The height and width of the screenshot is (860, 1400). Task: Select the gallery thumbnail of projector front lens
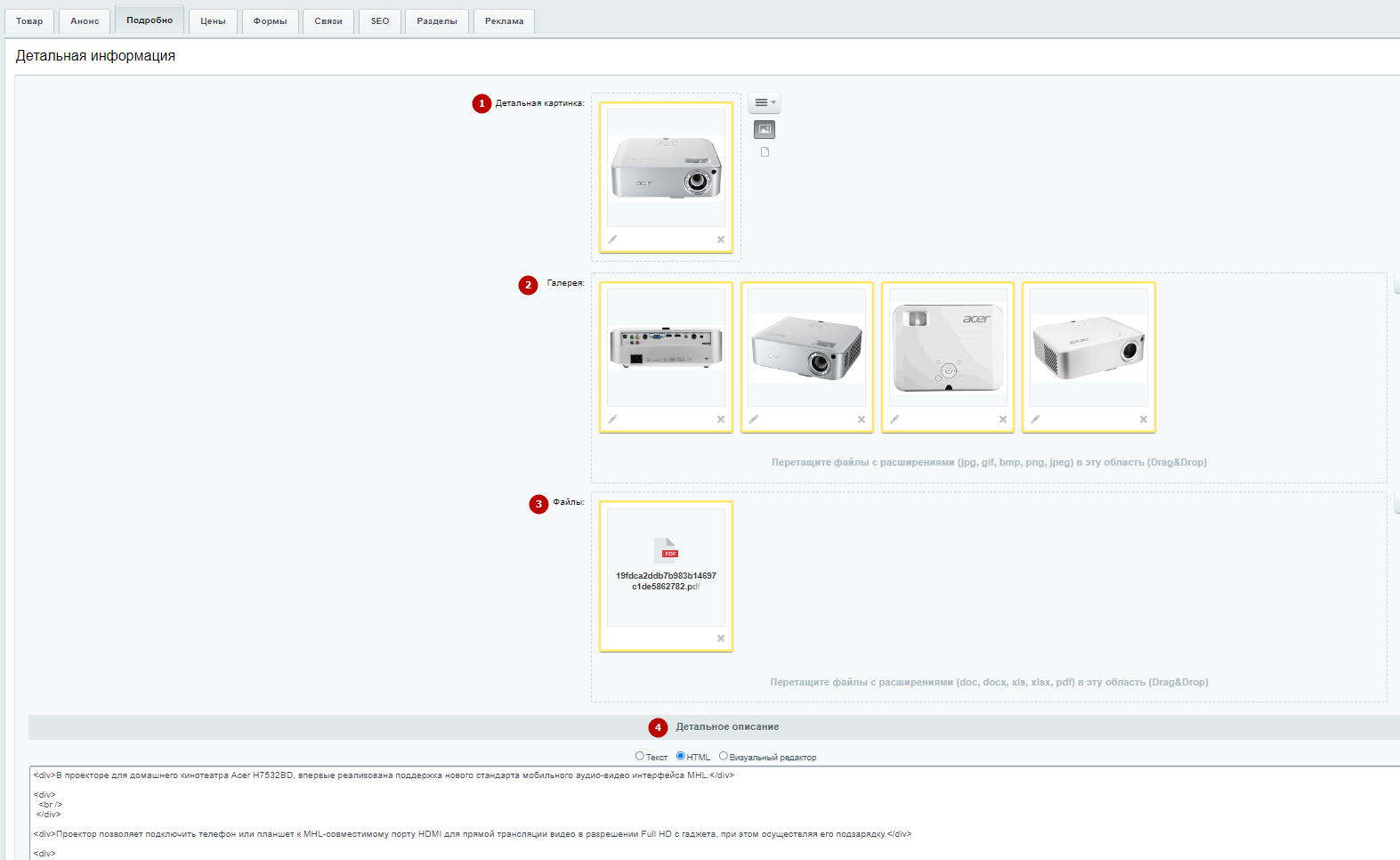point(806,348)
